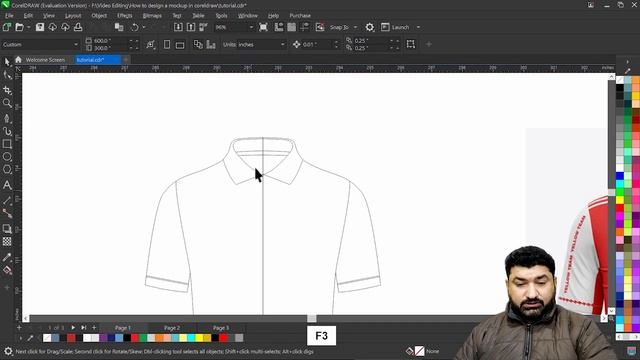Image resolution: width=640 pixels, height=360 pixels.
Task: Save the document with disk icon
Action: coord(40,27)
